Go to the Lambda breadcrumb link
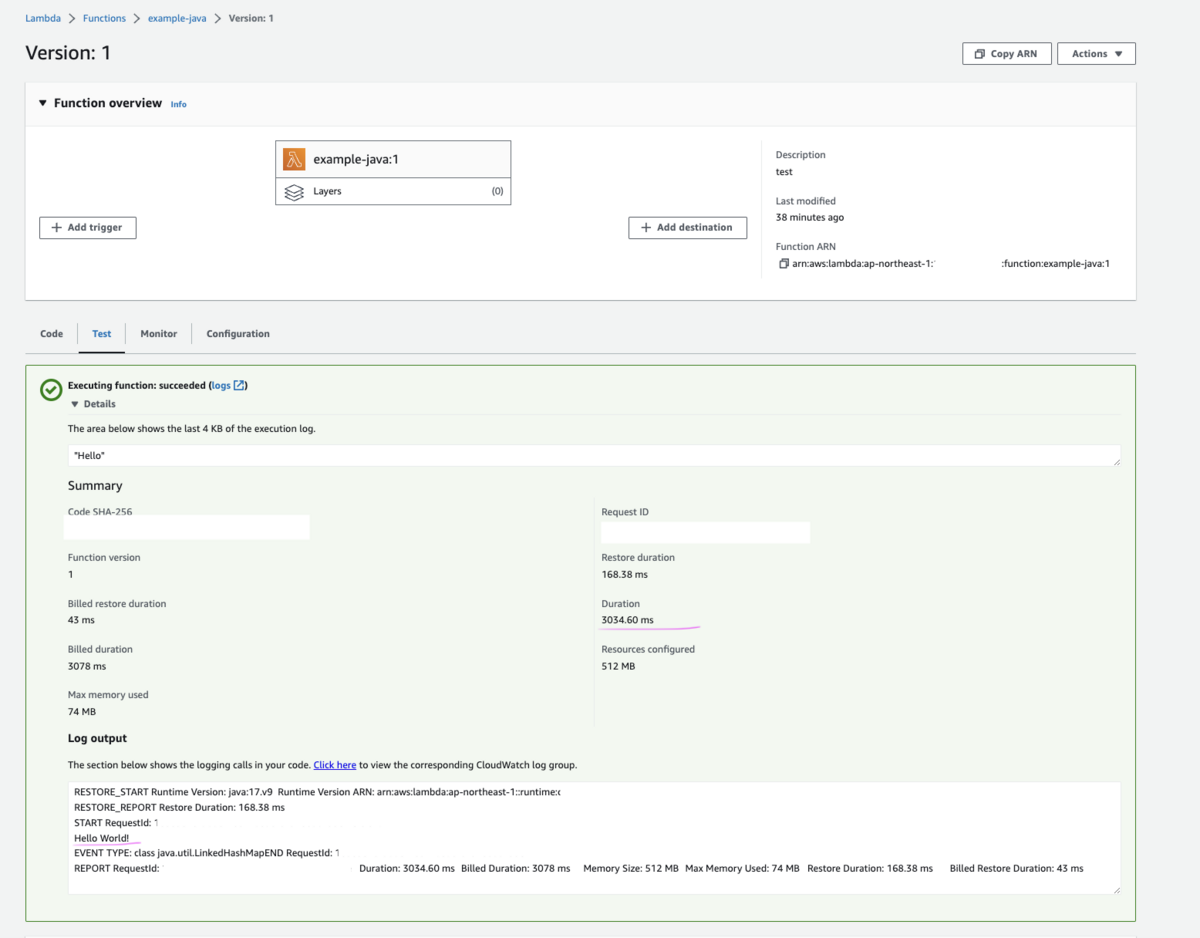This screenshot has height=938, width=1200. [43, 18]
